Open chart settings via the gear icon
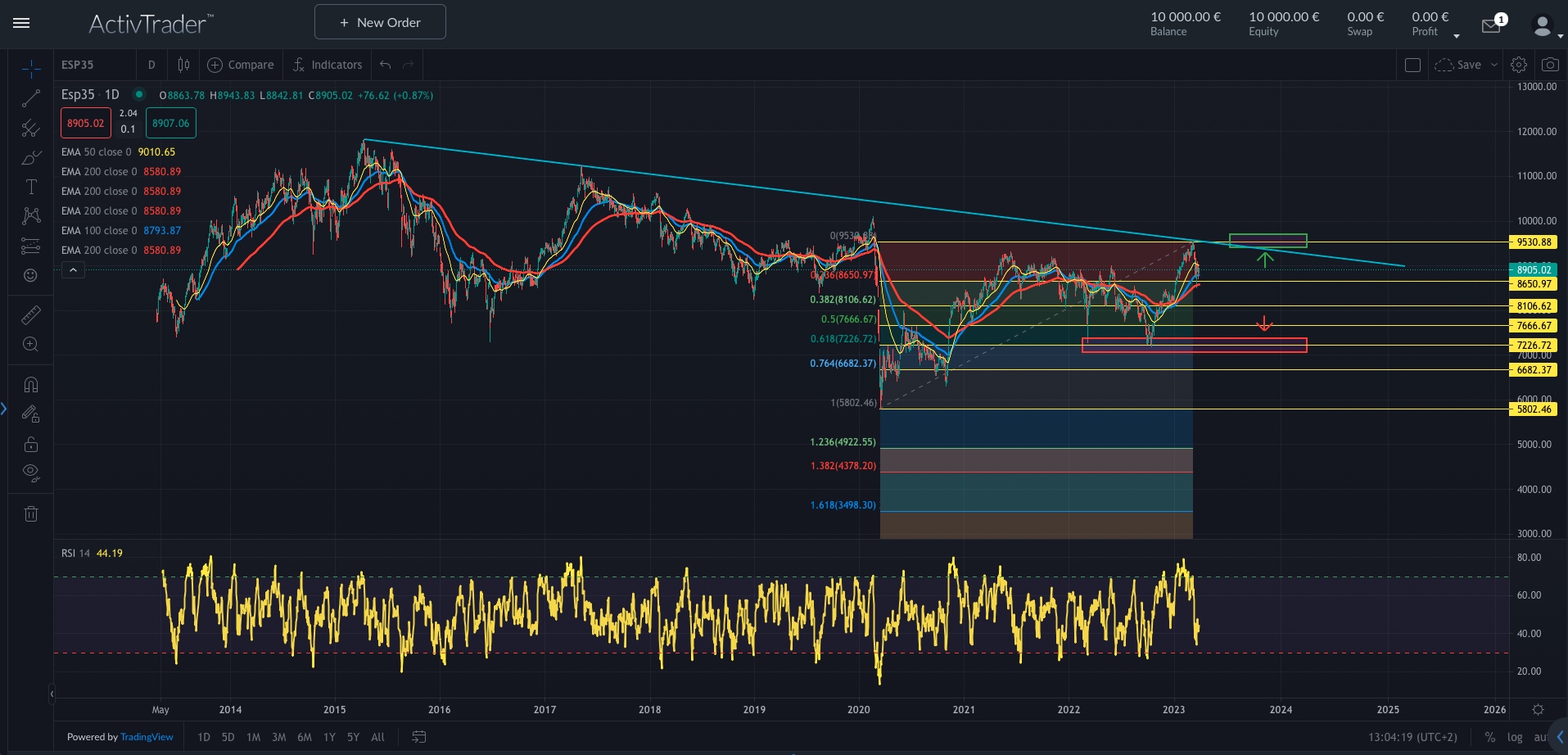This screenshot has height=755, width=1568. point(1519,65)
